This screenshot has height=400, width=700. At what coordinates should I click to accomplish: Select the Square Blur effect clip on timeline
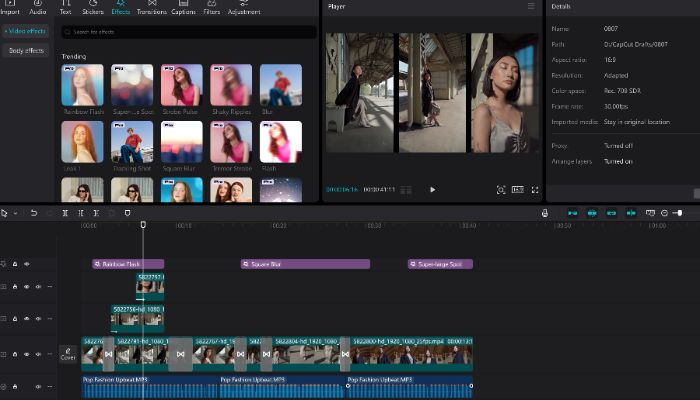tap(305, 264)
